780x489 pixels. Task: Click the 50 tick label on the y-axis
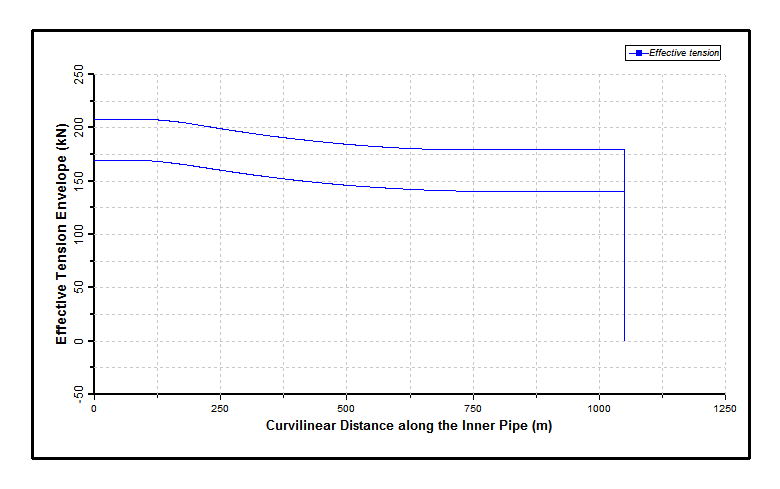coord(80,288)
